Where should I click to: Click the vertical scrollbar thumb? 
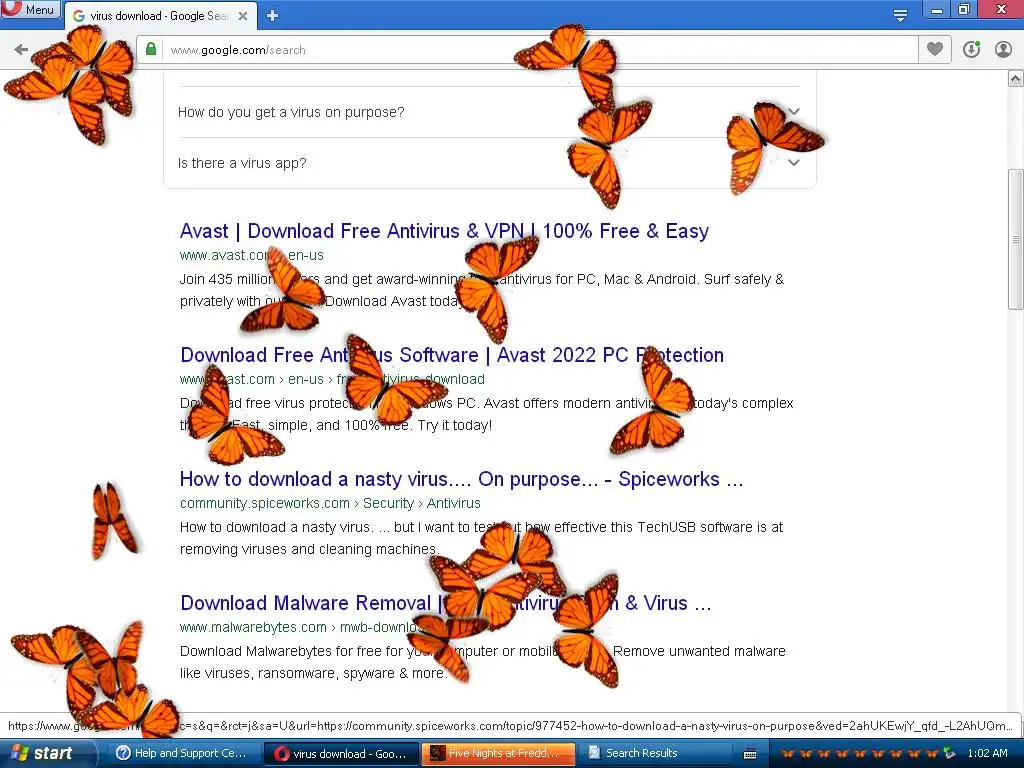(1016, 240)
